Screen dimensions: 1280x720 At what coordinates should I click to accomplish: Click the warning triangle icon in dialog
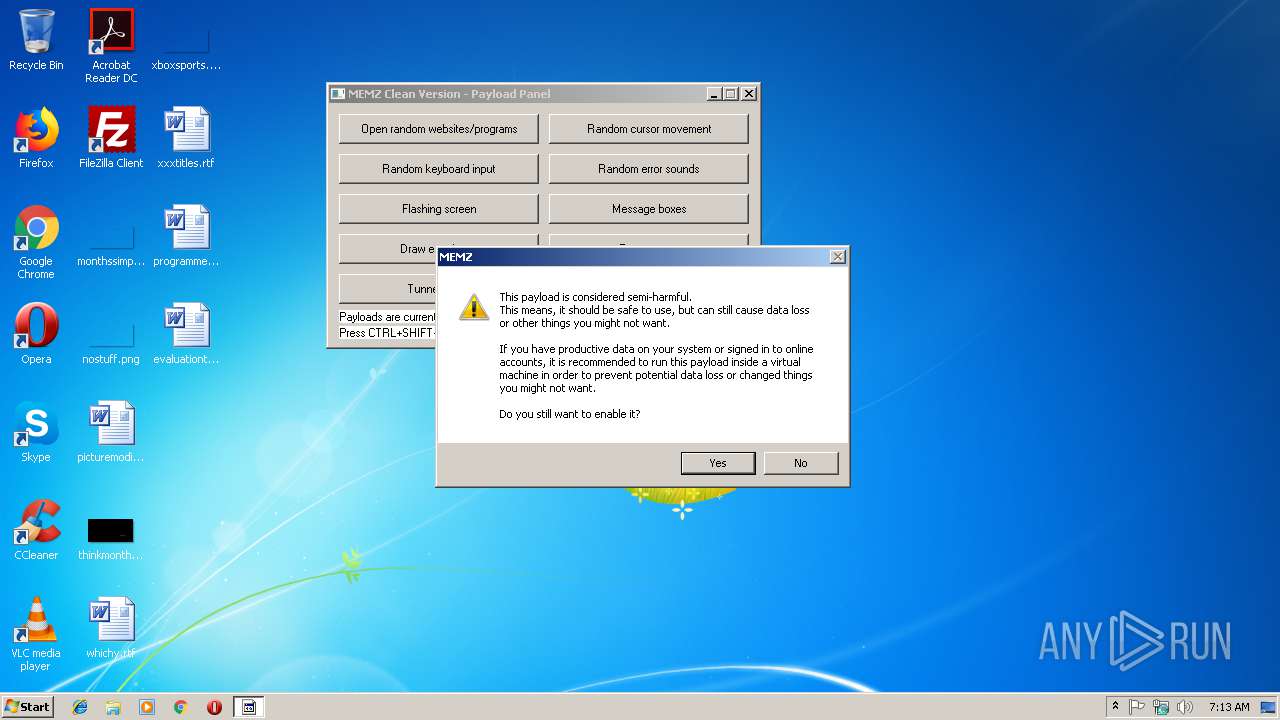pyautogui.click(x=474, y=307)
